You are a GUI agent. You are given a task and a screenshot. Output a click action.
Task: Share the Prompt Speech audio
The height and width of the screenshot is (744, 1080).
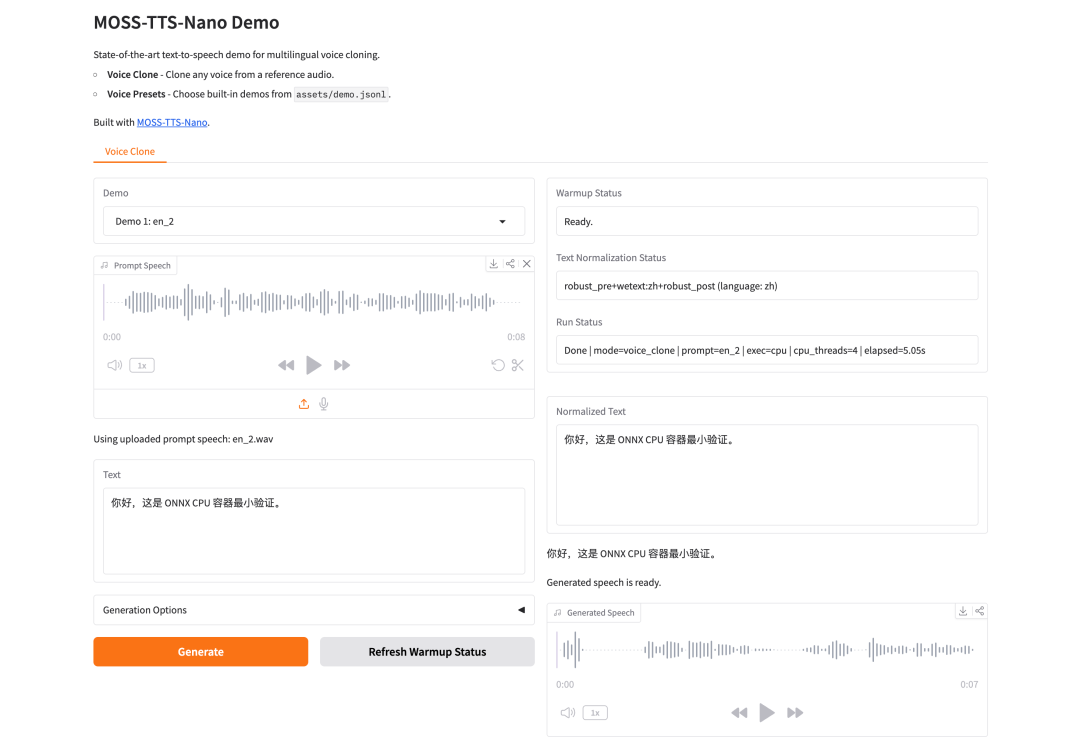(510, 264)
